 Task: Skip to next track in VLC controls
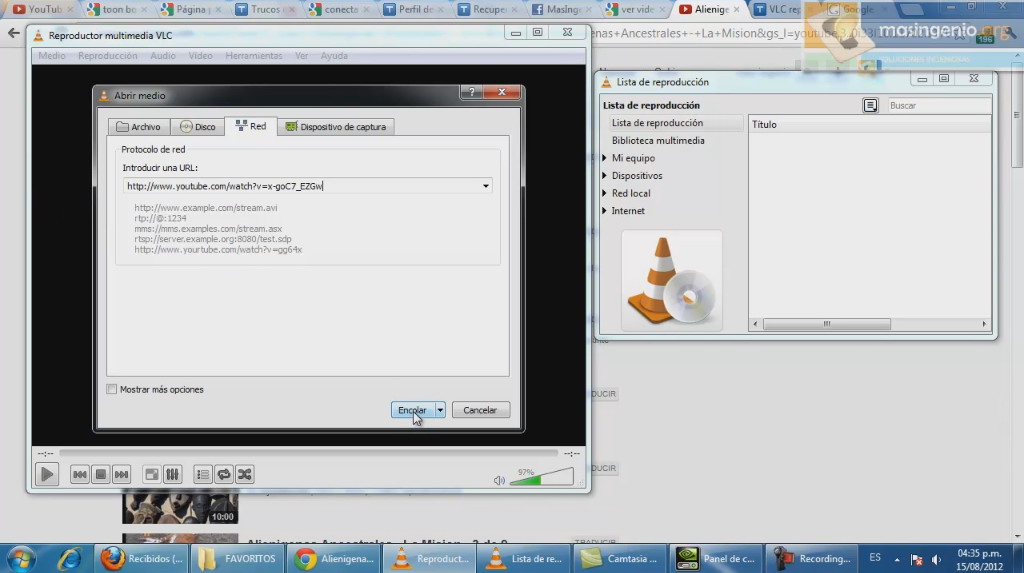(x=121, y=474)
